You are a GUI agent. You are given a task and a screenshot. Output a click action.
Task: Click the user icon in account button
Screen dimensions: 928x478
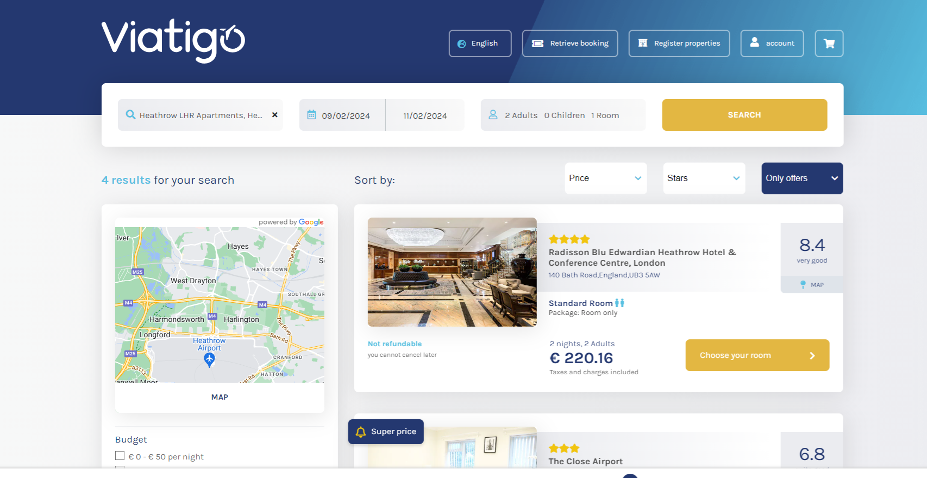coord(754,43)
